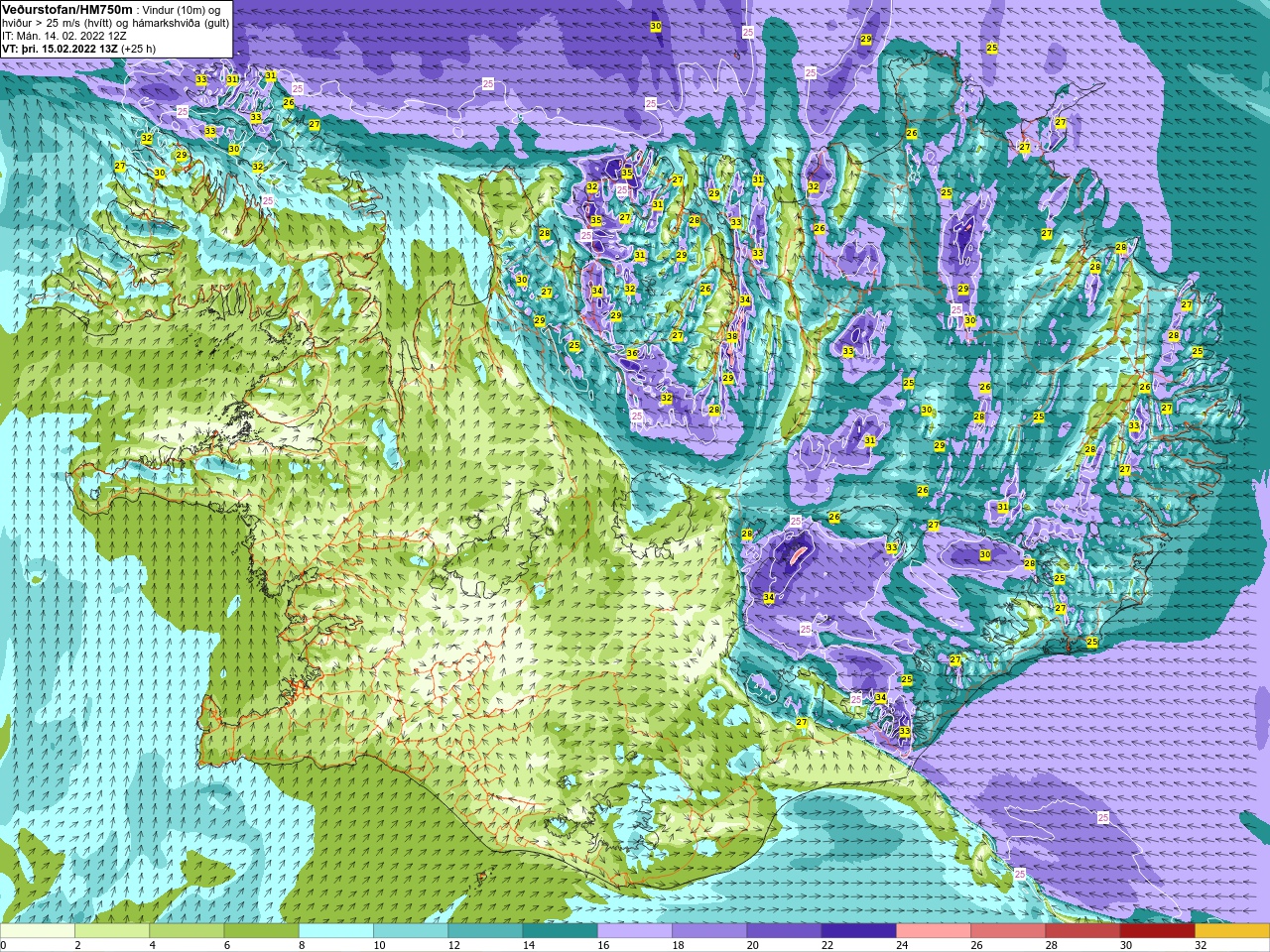Click the "IT: Mán. 14. 02. 2022 12Z" line
This screenshot has height=952, width=1270.
point(64,35)
